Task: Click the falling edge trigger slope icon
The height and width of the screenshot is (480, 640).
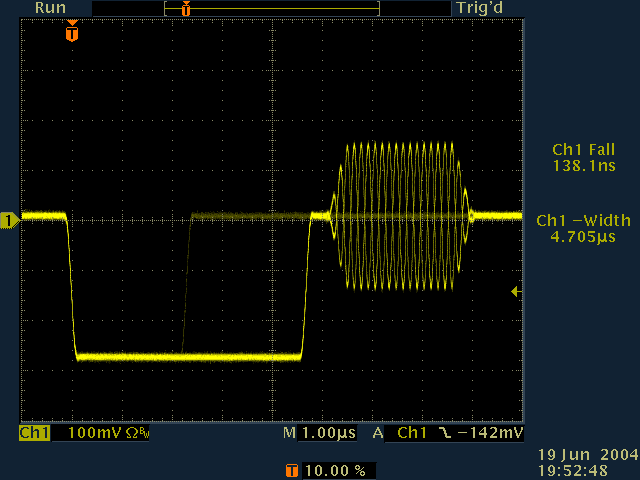Action: coord(442,434)
